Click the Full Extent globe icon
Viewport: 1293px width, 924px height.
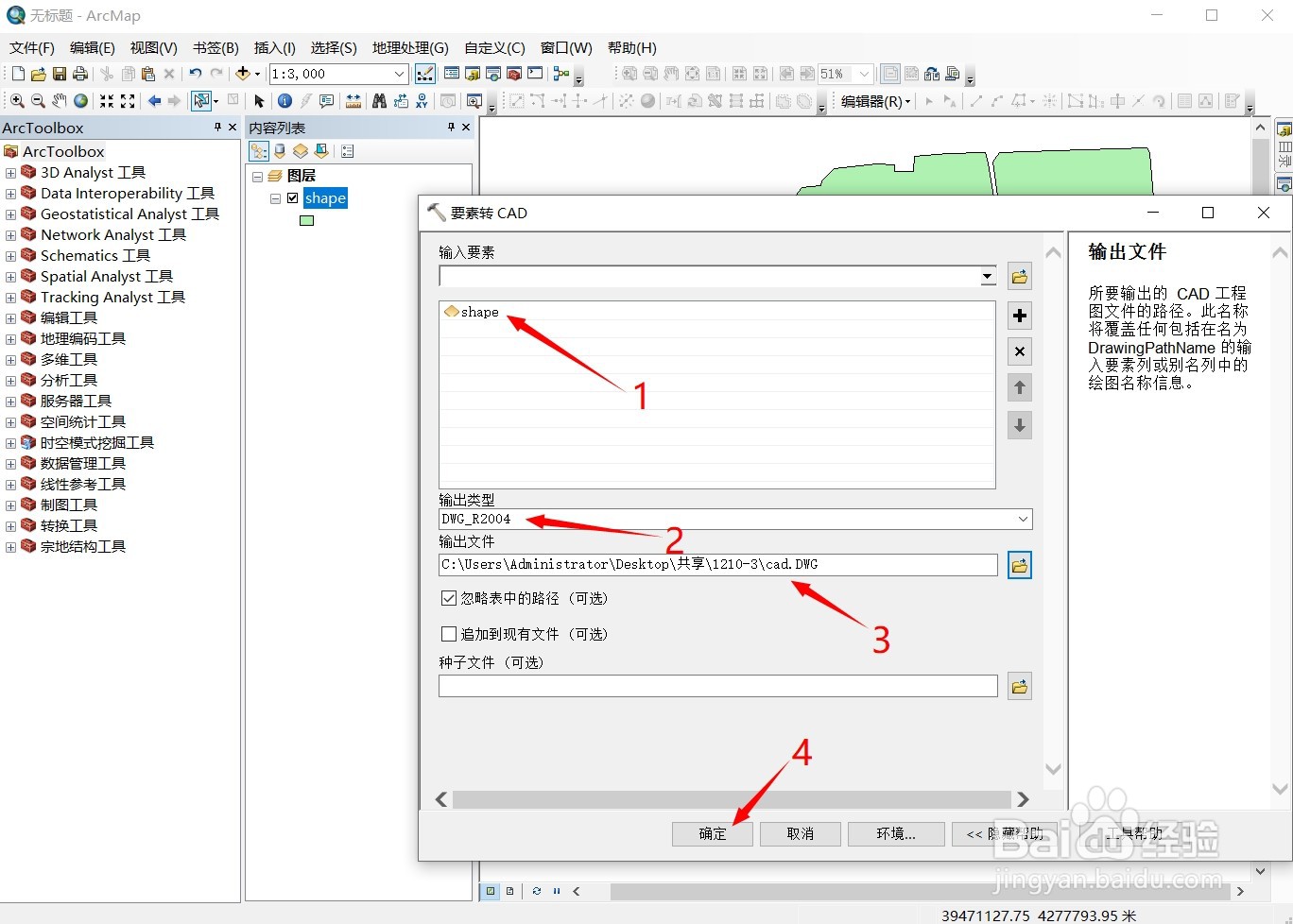pos(80,100)
